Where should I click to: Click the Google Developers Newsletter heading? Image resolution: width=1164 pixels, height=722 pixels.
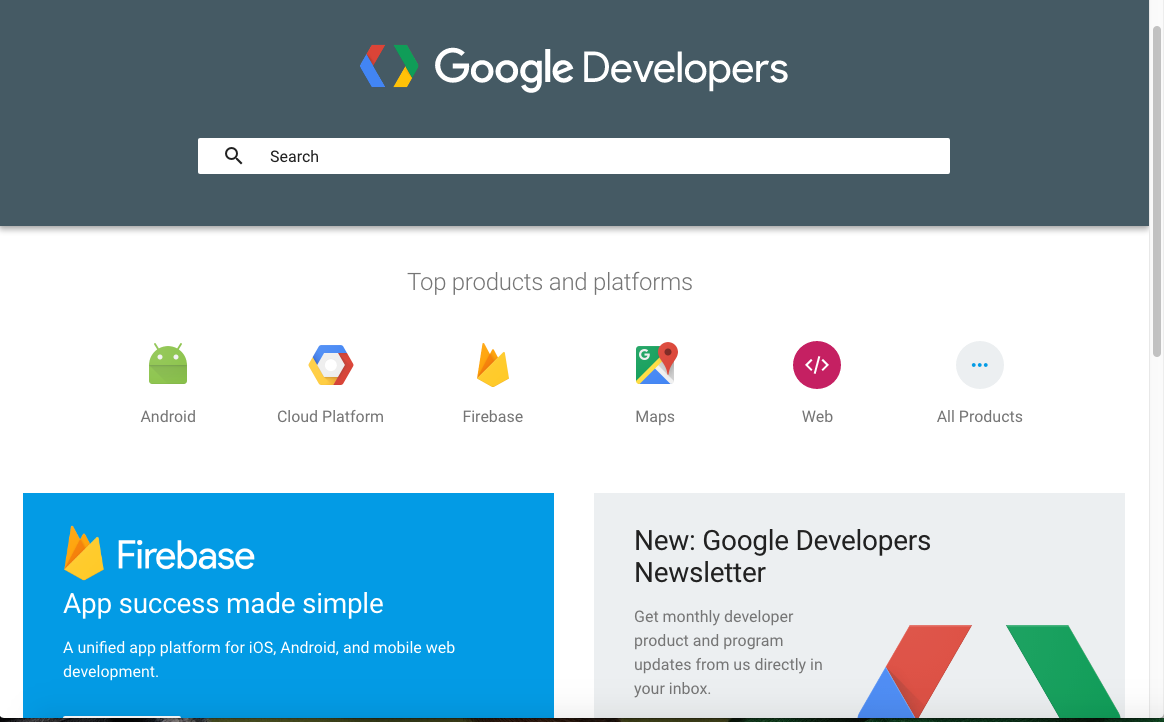pos(782,556)
